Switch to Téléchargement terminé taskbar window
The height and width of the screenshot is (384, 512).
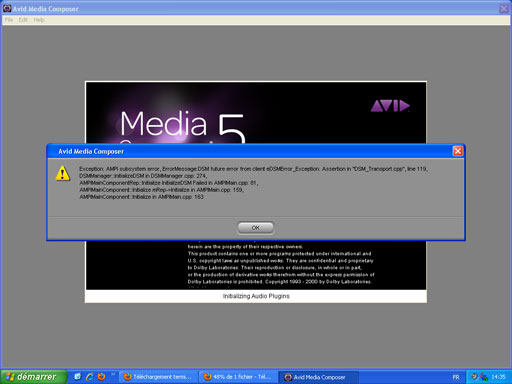click(x=158, y=377)
